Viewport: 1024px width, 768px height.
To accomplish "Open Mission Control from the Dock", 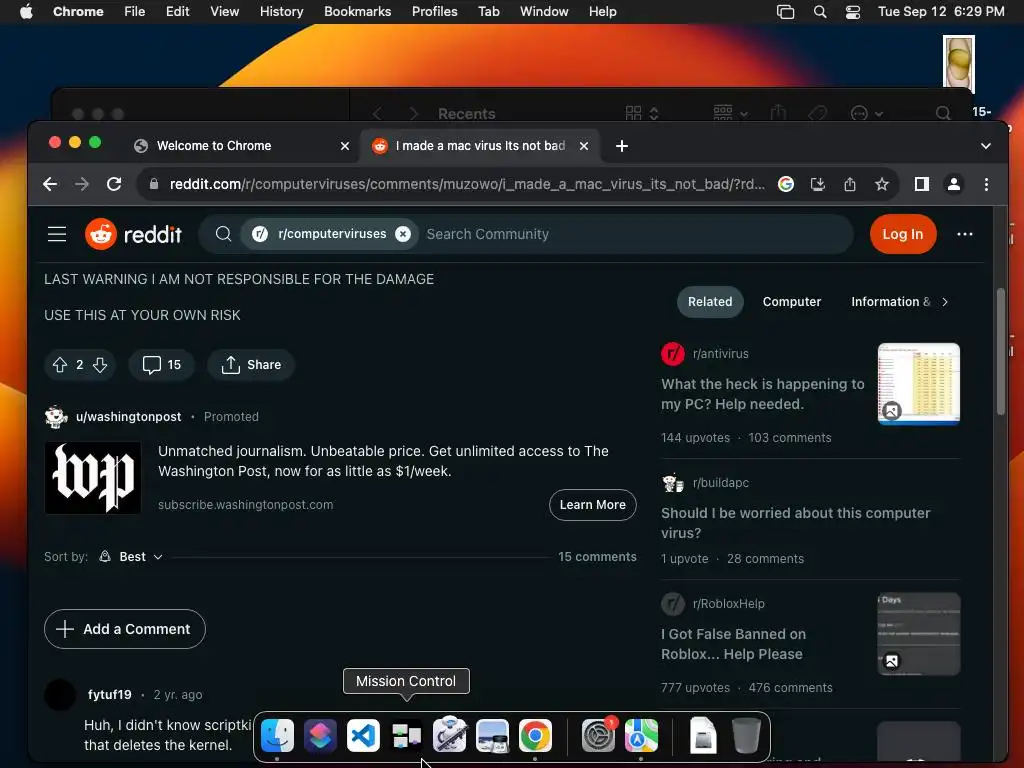I will pos(406,735).
